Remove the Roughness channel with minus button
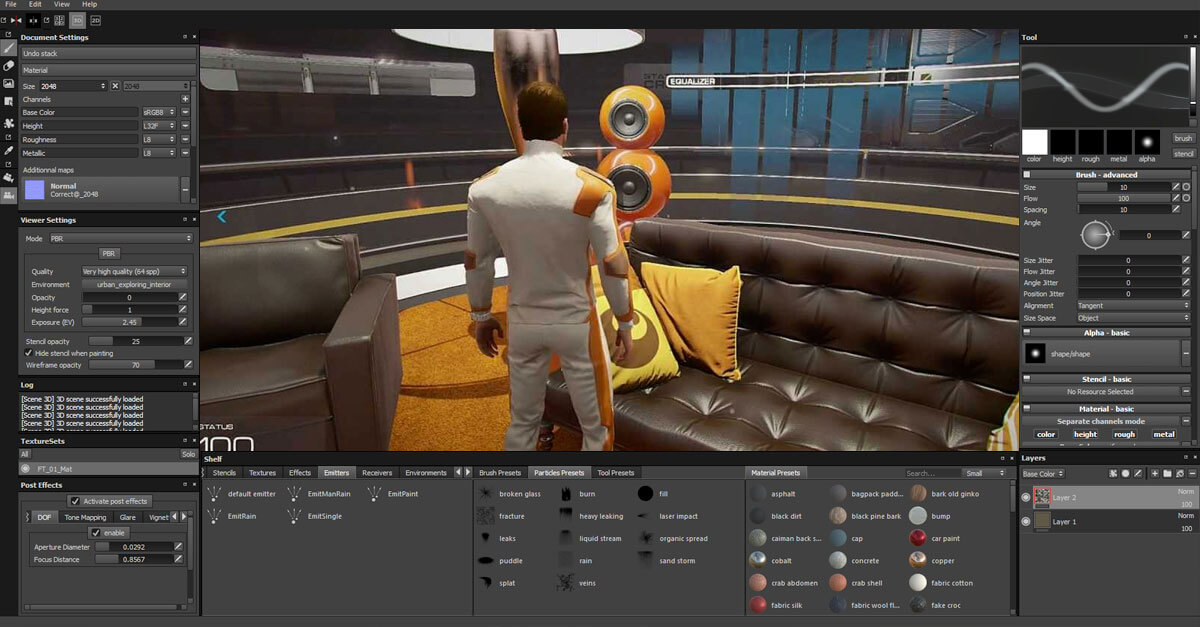The height and width of the screenshot is (627, 1200). point(185,140)
